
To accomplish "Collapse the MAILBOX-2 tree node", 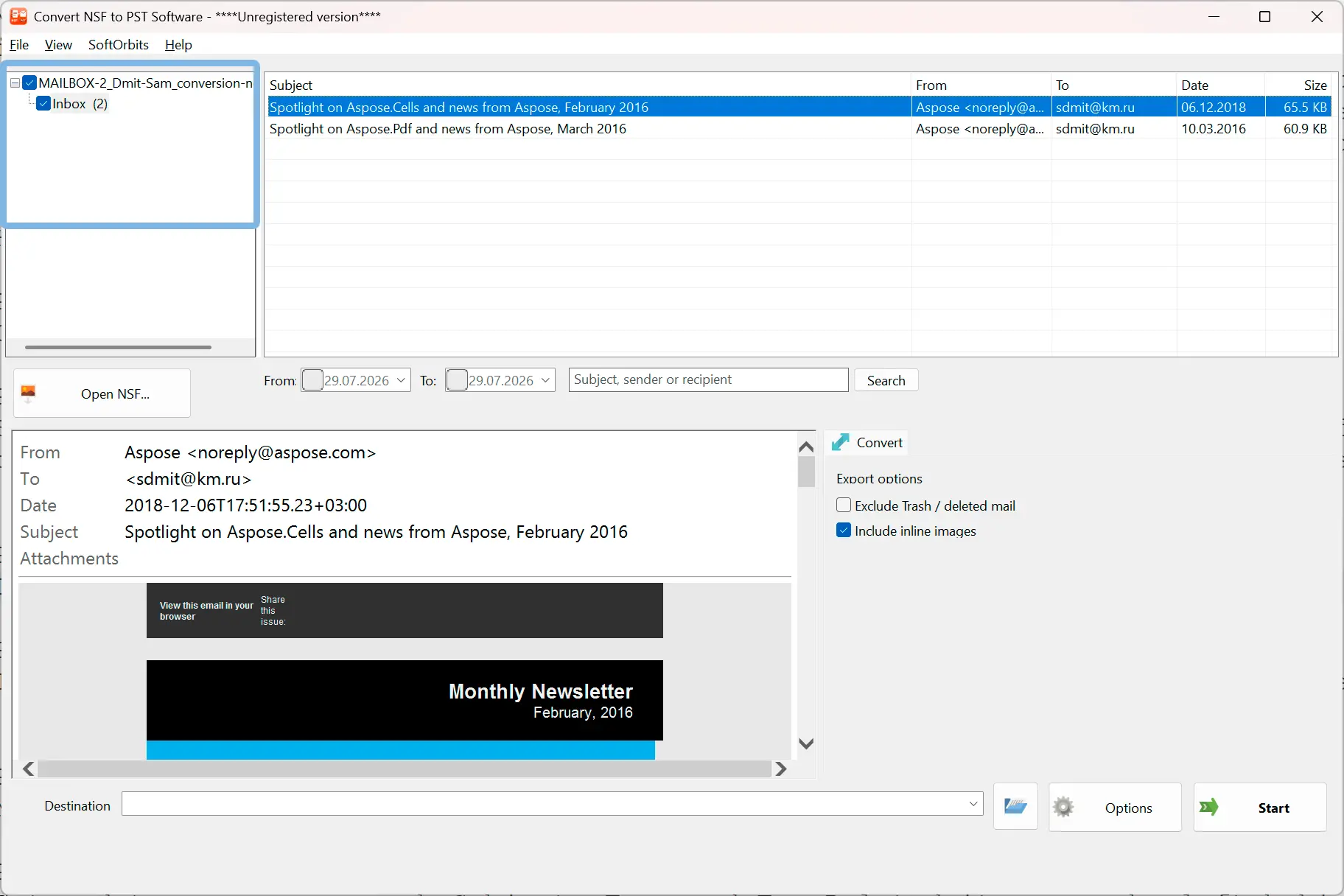I will click(x=15, y=83).
